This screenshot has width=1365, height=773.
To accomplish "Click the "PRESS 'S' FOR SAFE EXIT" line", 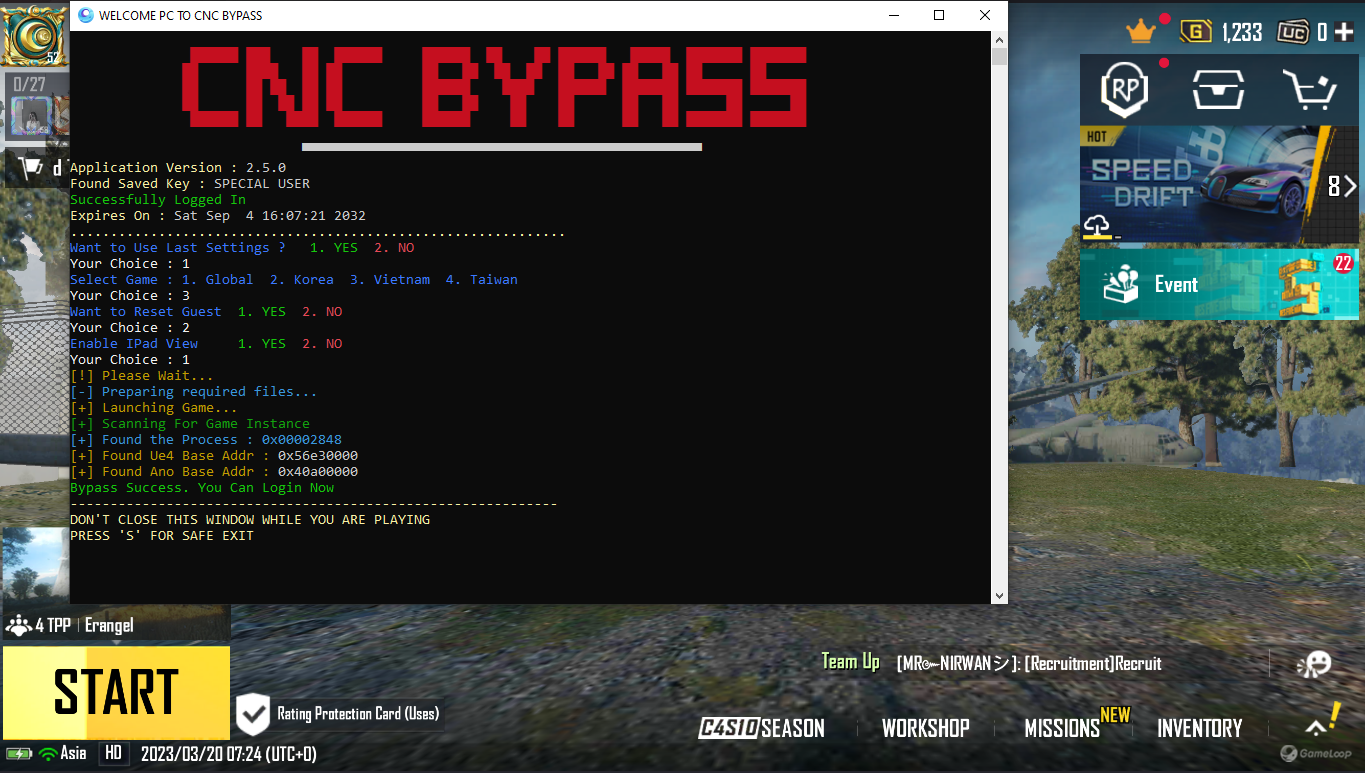I will pyautogui.click(x=162, y=536).
